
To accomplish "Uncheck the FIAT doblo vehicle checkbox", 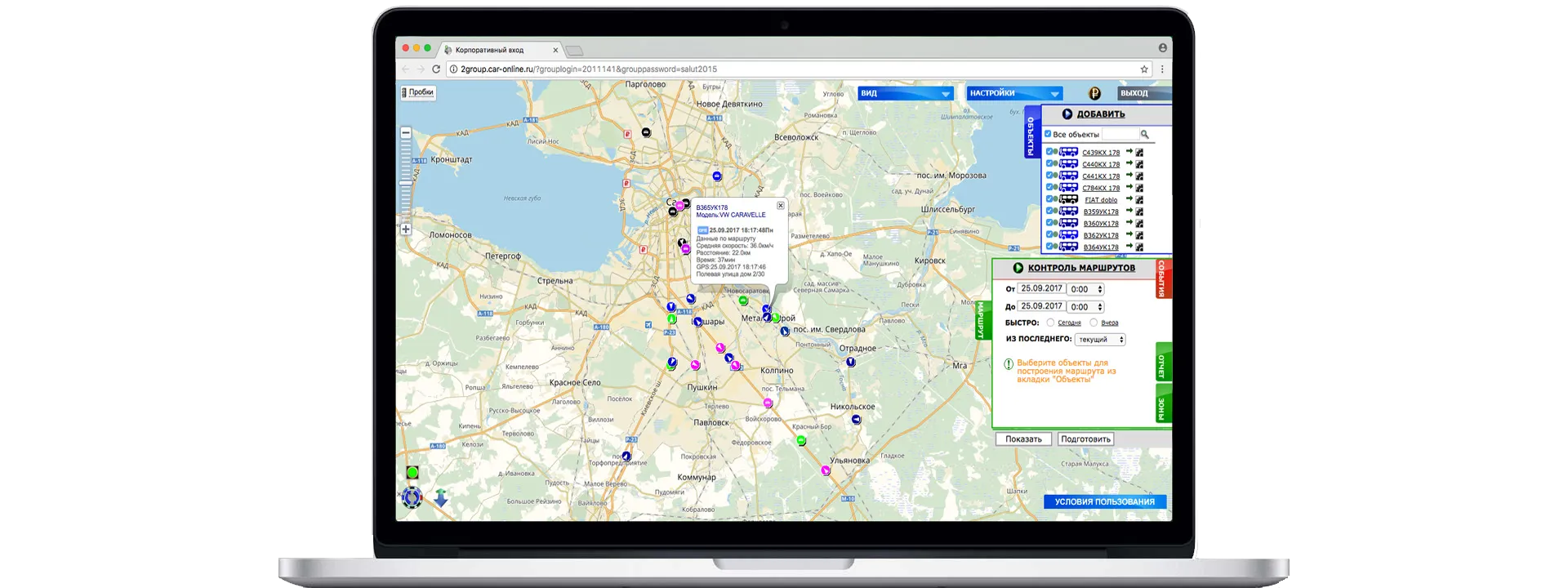I will (1049, 199).
